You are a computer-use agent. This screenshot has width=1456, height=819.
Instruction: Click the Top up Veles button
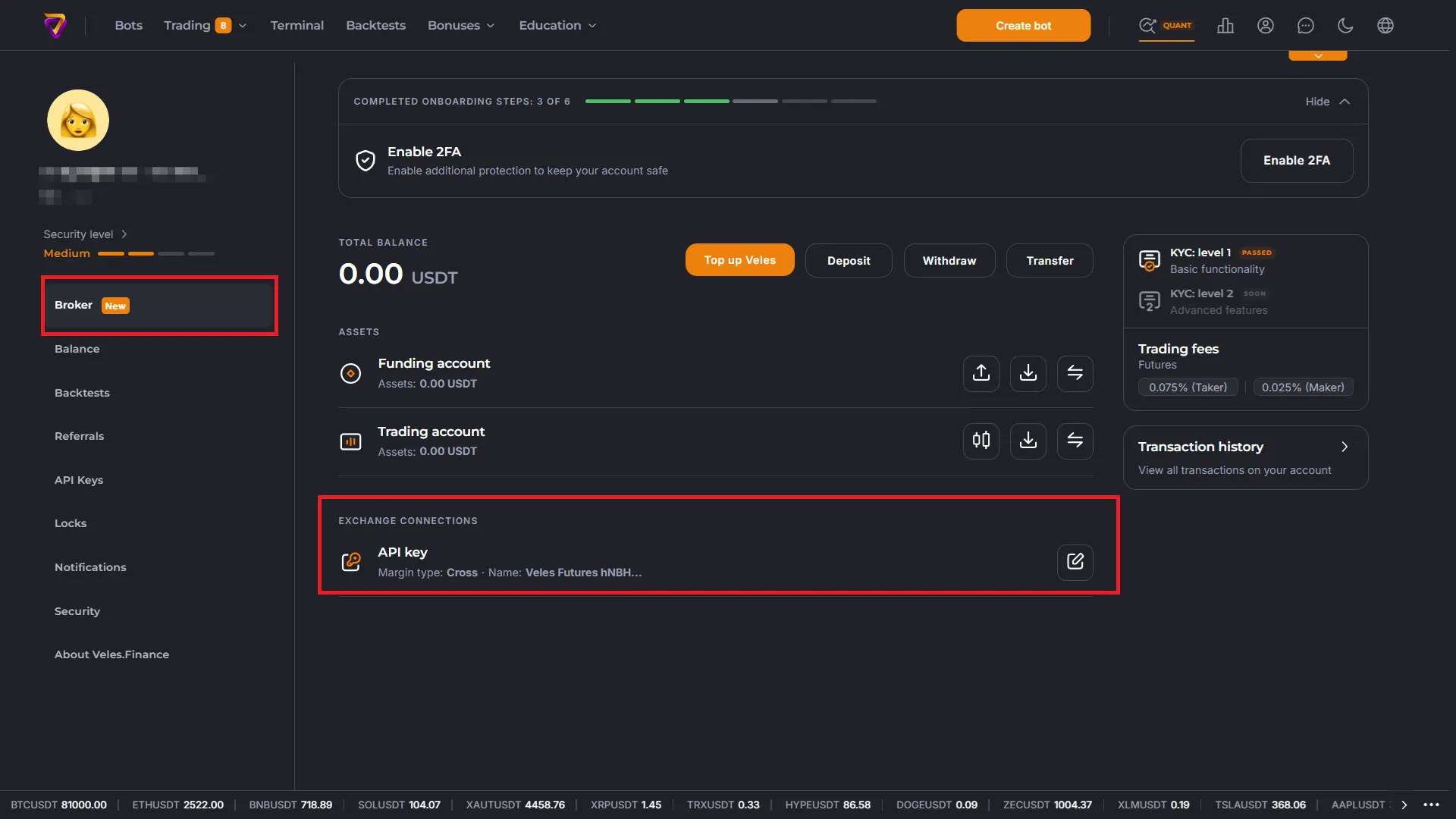tap(739, 260)
